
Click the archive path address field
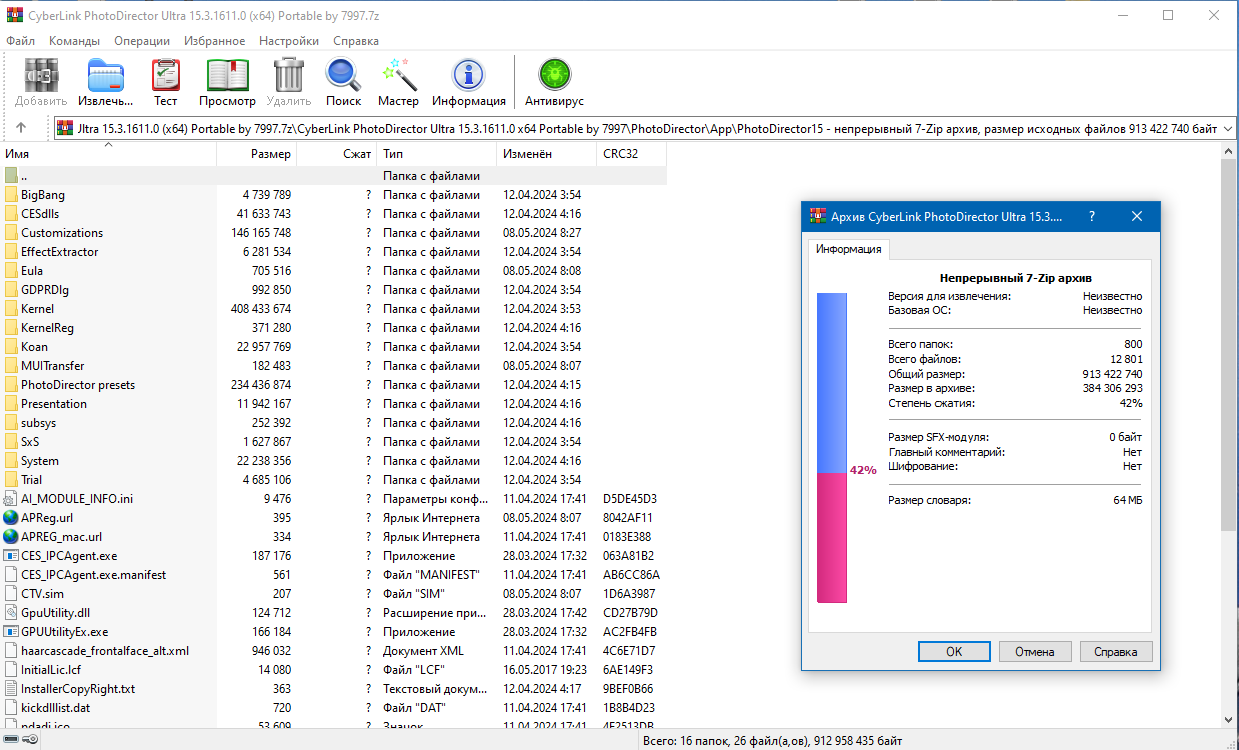point(645,128)
